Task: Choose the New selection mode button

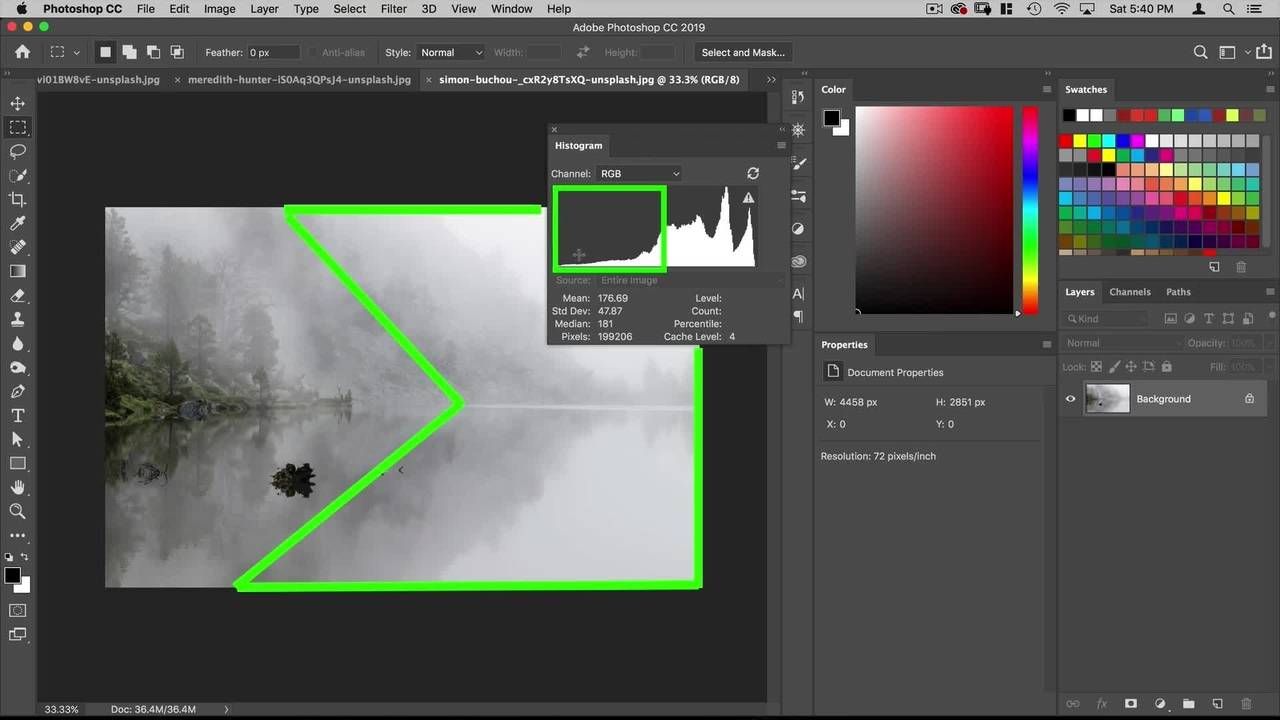Action: (105, 52)
